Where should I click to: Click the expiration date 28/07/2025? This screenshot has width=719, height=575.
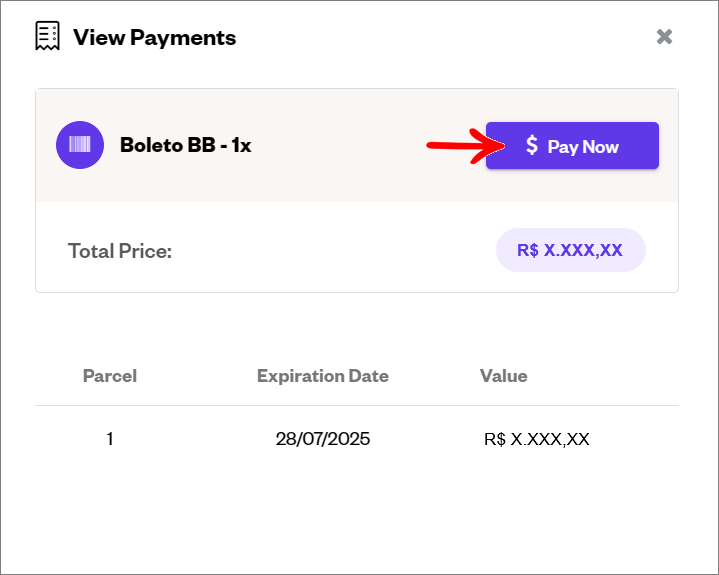[x=322, y=438]
